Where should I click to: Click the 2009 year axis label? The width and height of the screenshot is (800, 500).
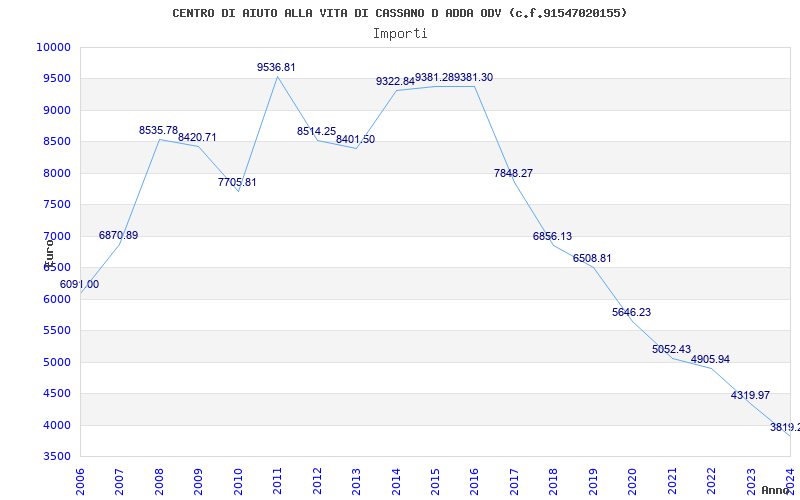[198, 482]
